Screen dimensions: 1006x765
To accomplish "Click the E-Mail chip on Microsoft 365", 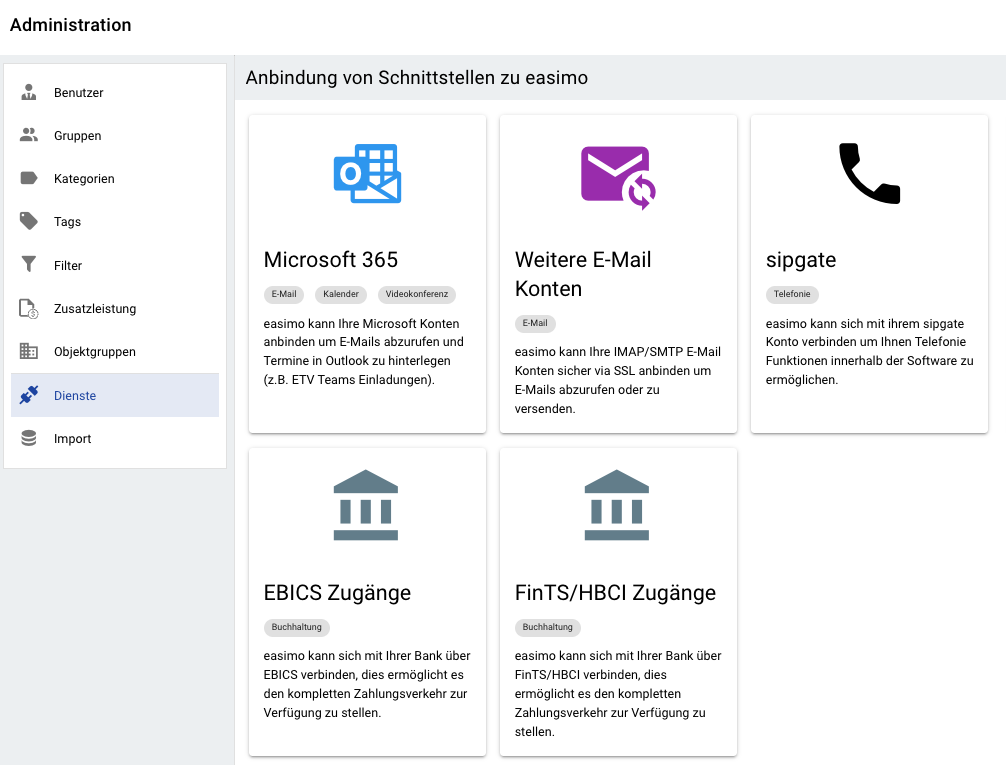I will click(284, 294).
